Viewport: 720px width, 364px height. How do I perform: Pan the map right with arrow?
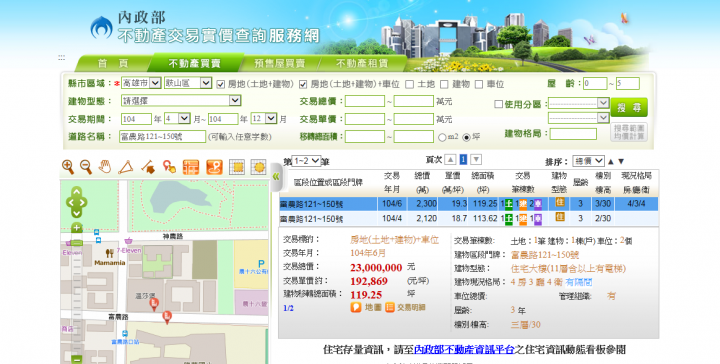83,202
